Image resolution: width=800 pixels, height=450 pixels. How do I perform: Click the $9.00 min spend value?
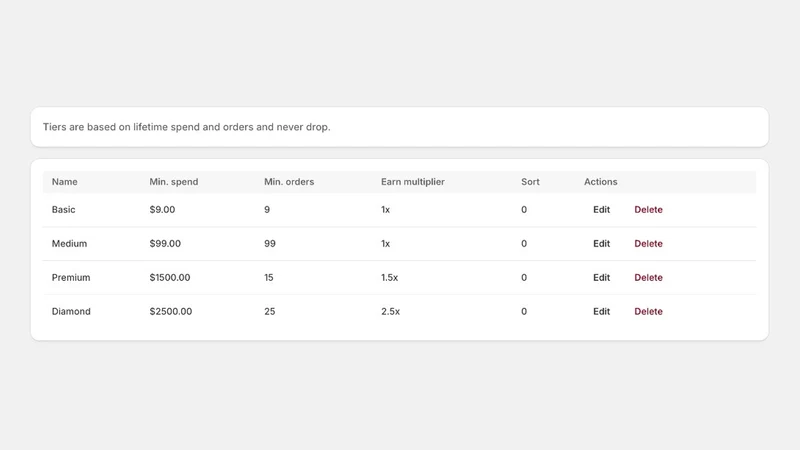point(162,210)
